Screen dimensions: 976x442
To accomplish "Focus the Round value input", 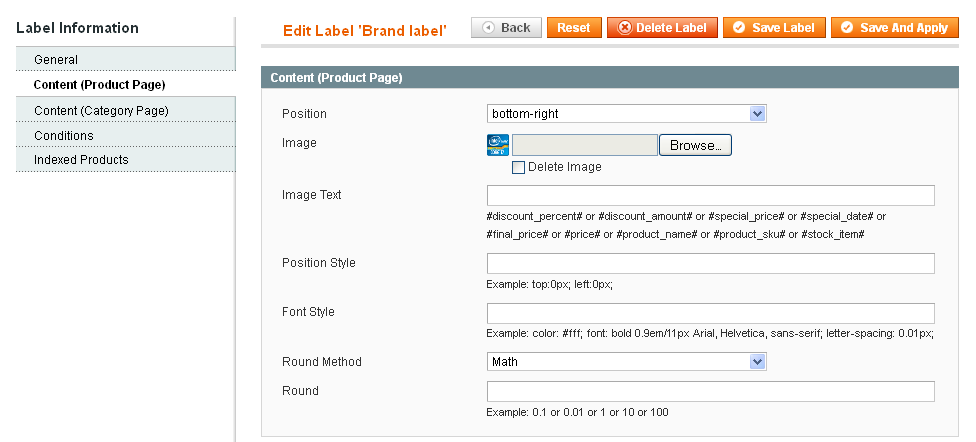I will (x=710, y=391).
